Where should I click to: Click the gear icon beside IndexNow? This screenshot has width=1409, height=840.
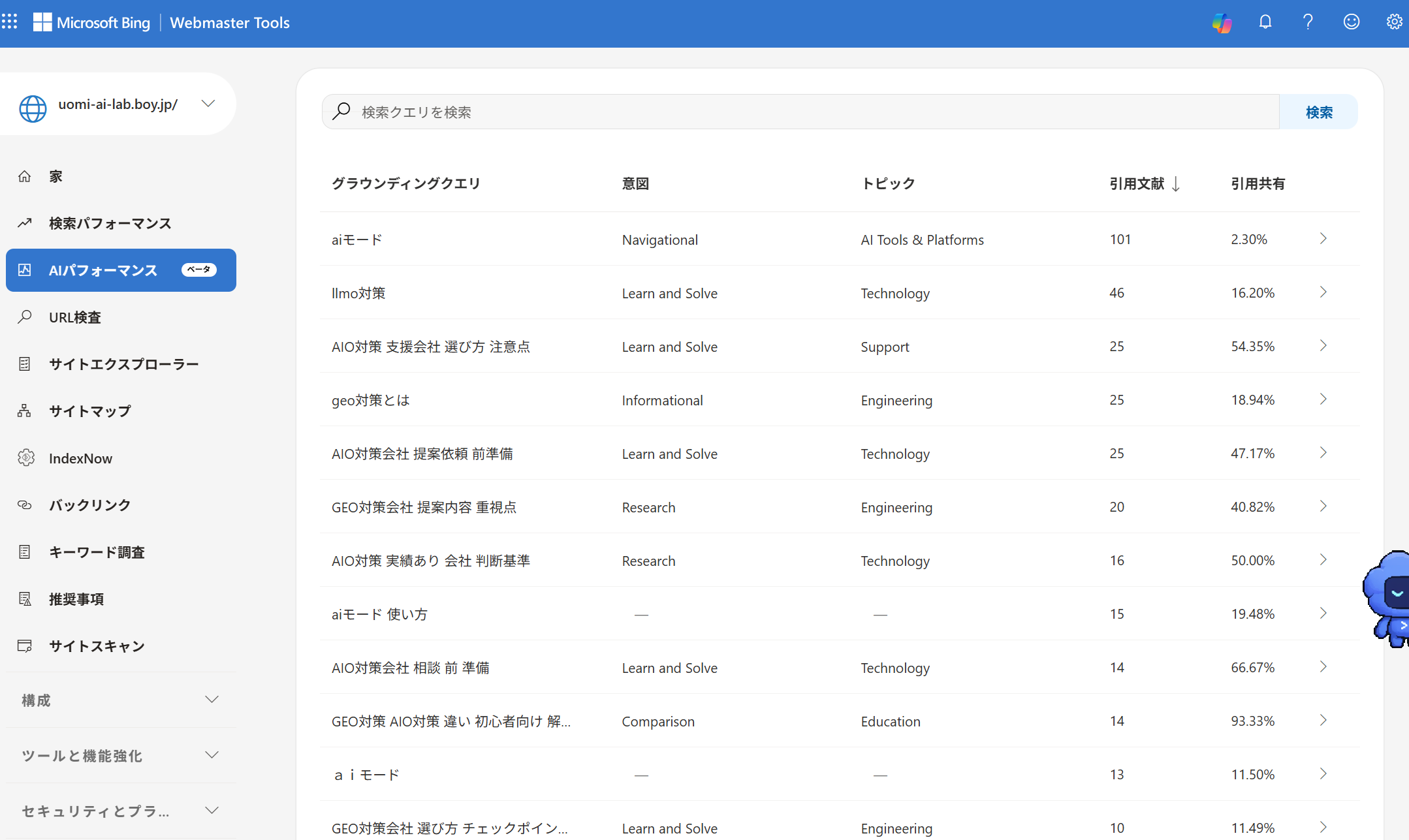[x=26, y=458]
